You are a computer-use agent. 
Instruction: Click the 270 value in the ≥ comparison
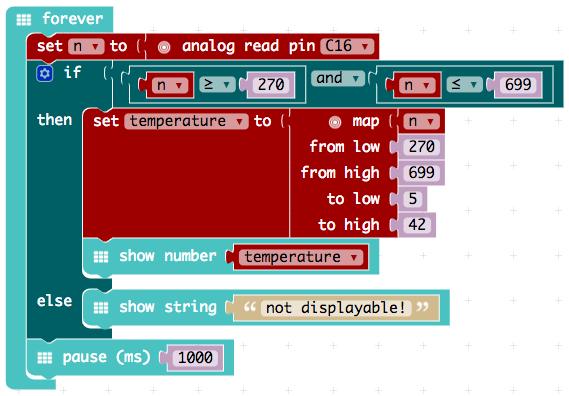pos(271,85)
